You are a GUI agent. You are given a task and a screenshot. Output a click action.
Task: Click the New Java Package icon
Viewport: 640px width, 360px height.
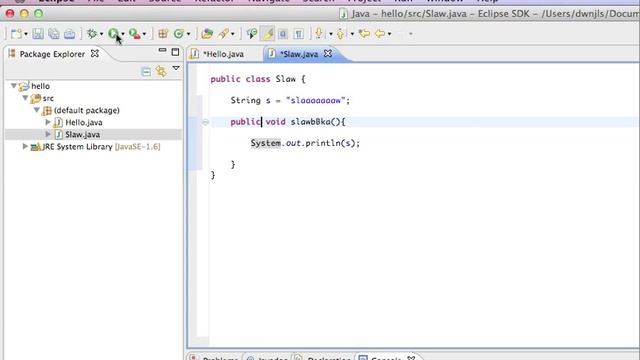163,34
